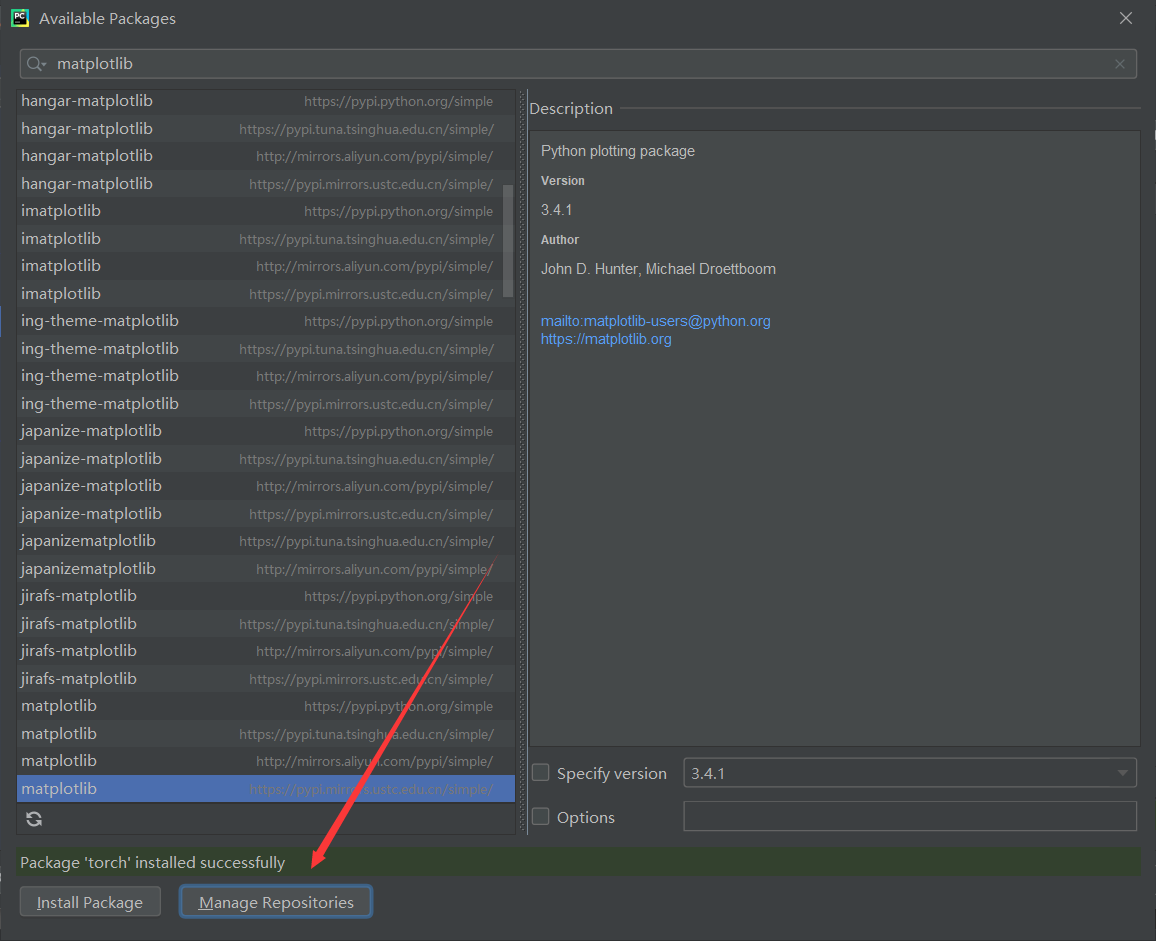Image resolution: width=1156 pixels, height=941 pixels.
Task: Select japanizematplotlib from tsinghua mirror
Action: click(x=265, y=541)
